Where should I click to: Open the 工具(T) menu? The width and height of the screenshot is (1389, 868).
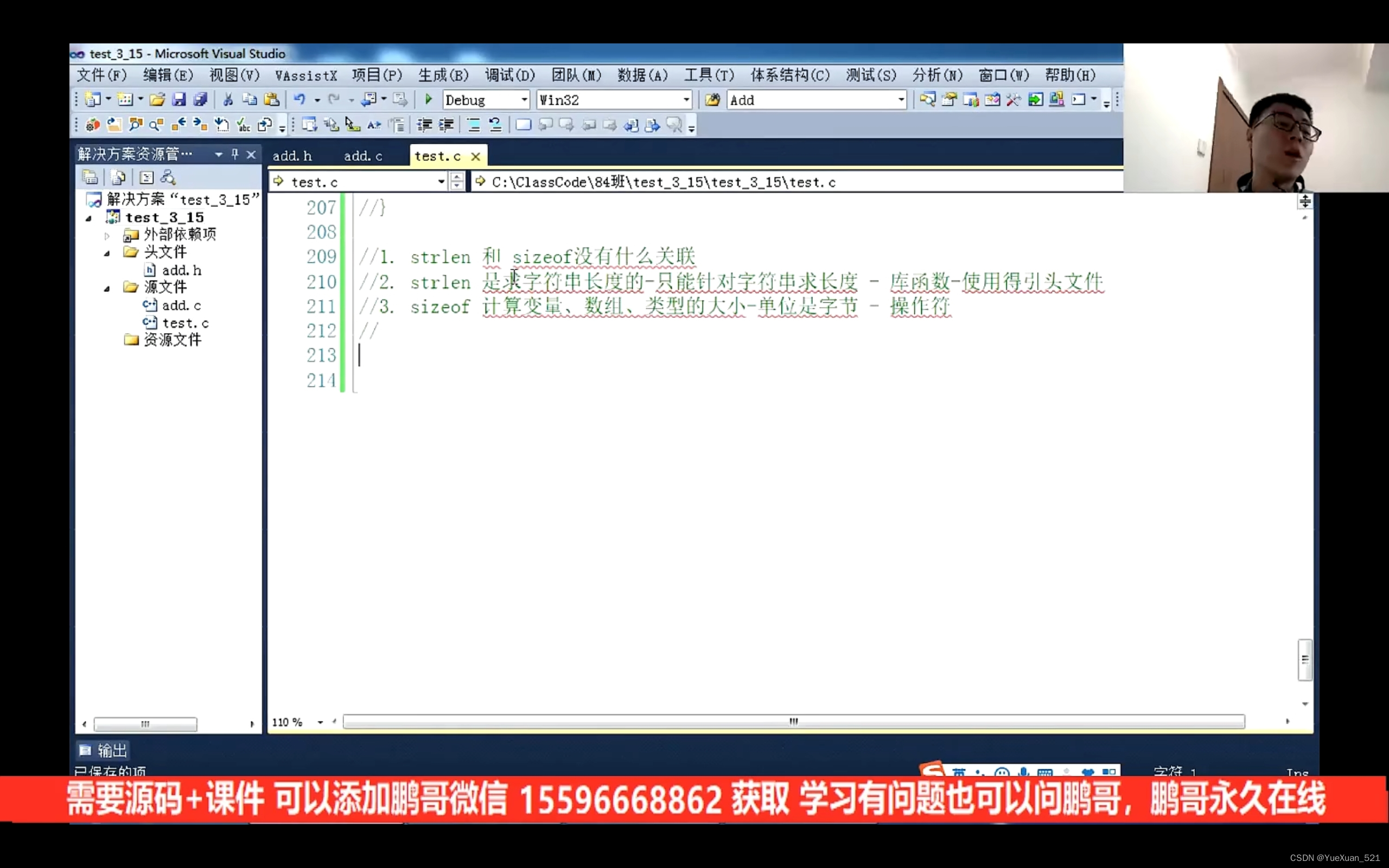[709, 75]
